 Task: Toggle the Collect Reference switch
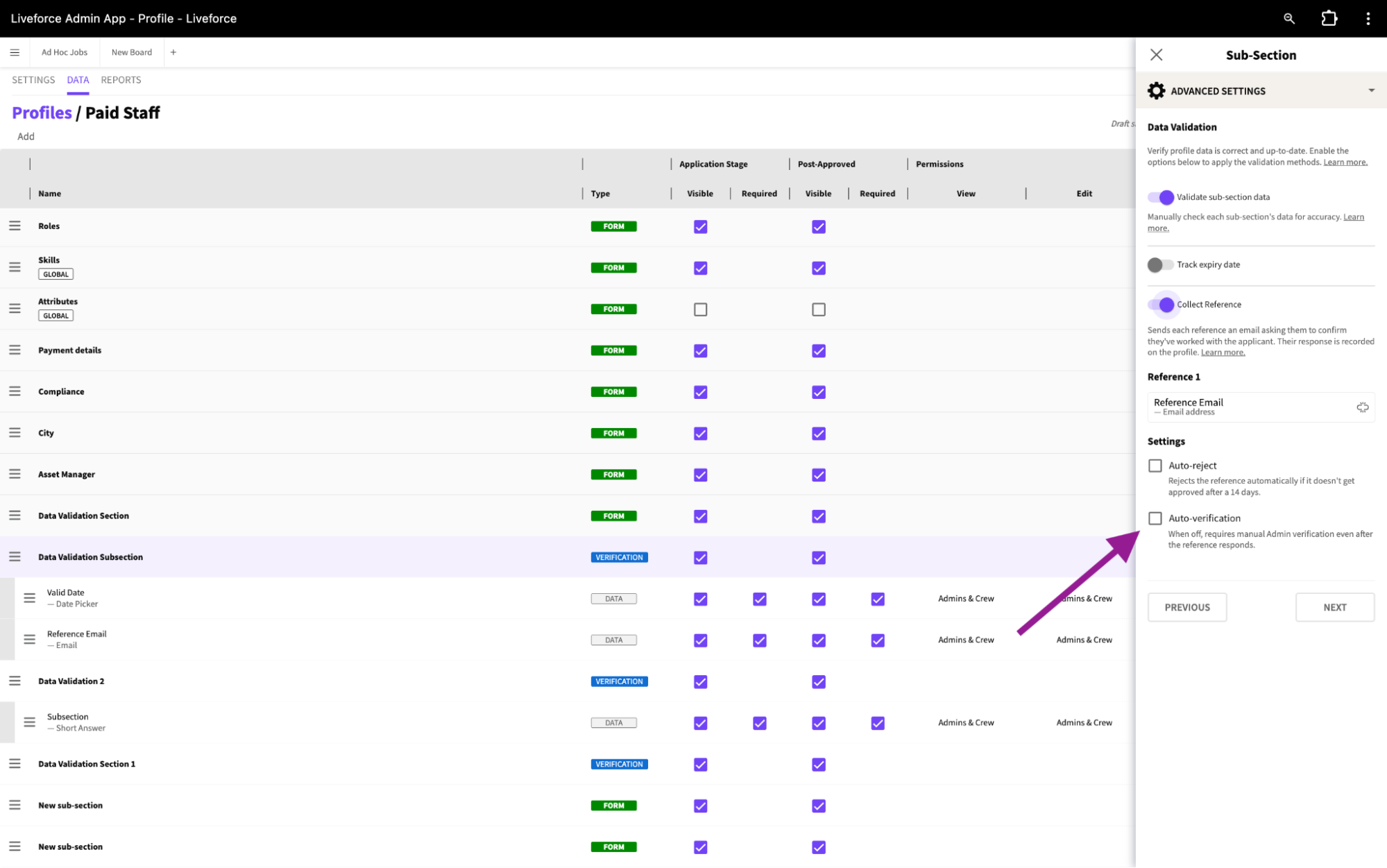click(x=1160, y=305)
